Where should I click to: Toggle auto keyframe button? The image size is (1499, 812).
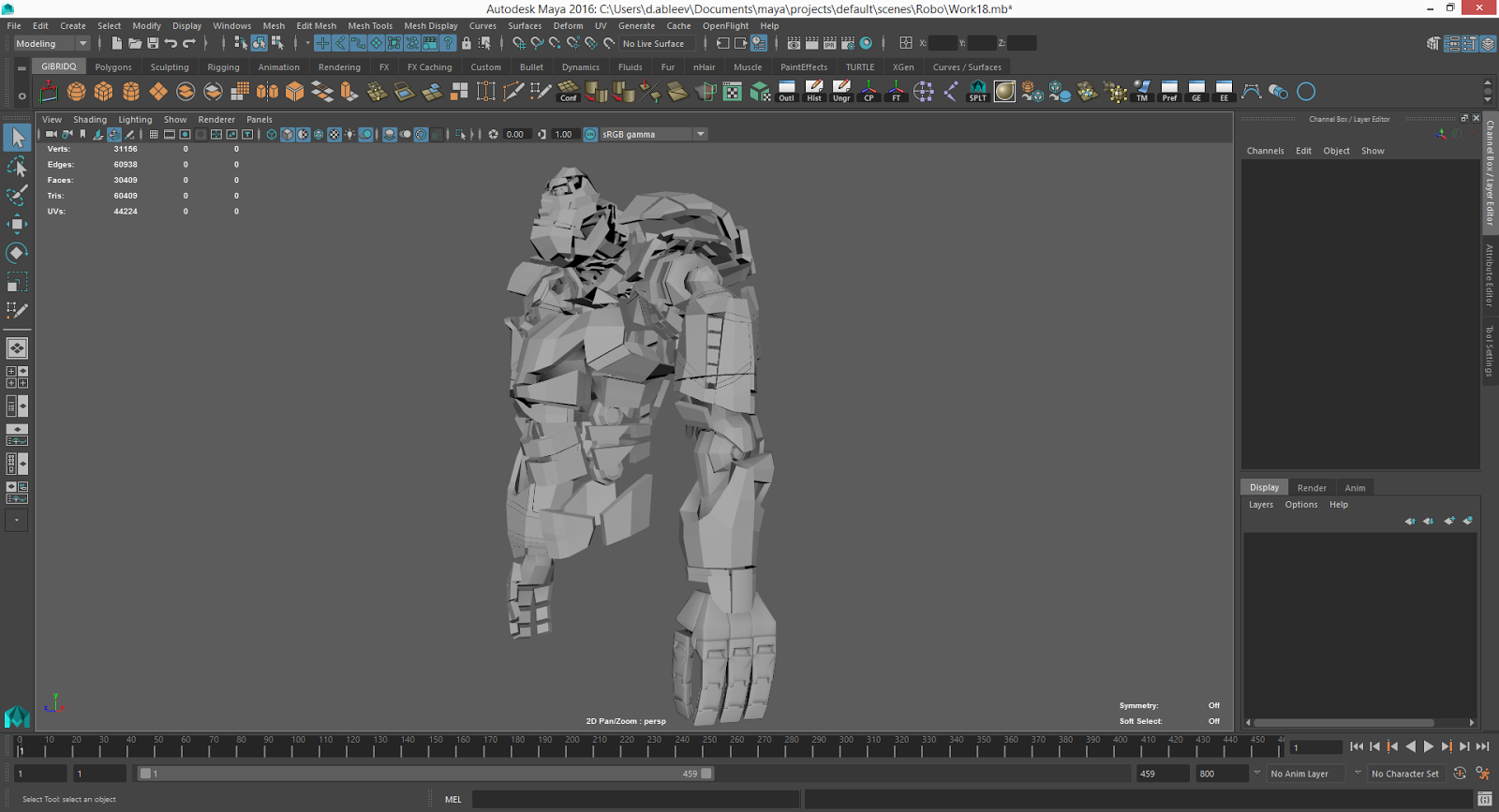coord(1460,774)
